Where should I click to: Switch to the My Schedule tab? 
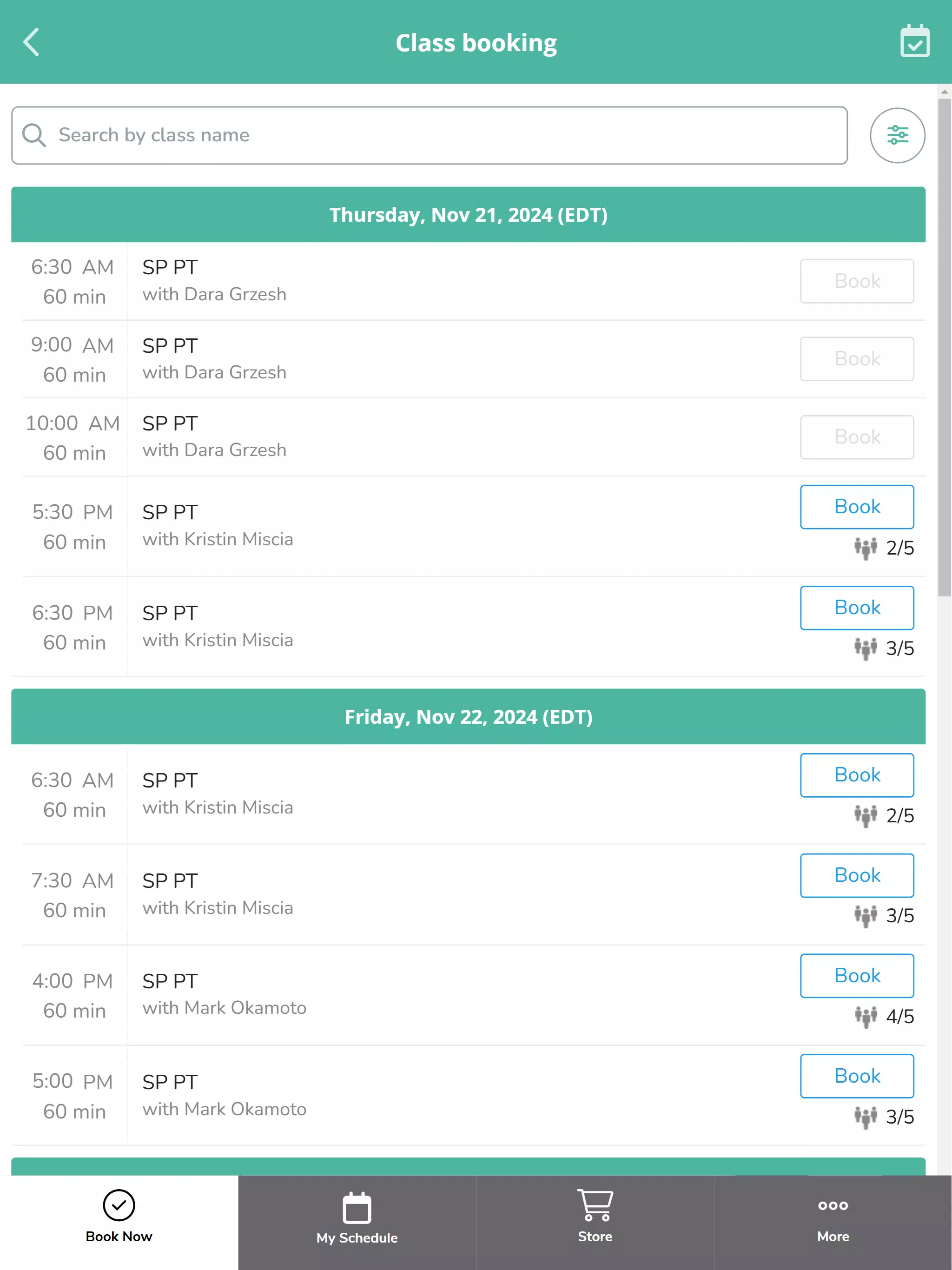[x=357, y=1222]
